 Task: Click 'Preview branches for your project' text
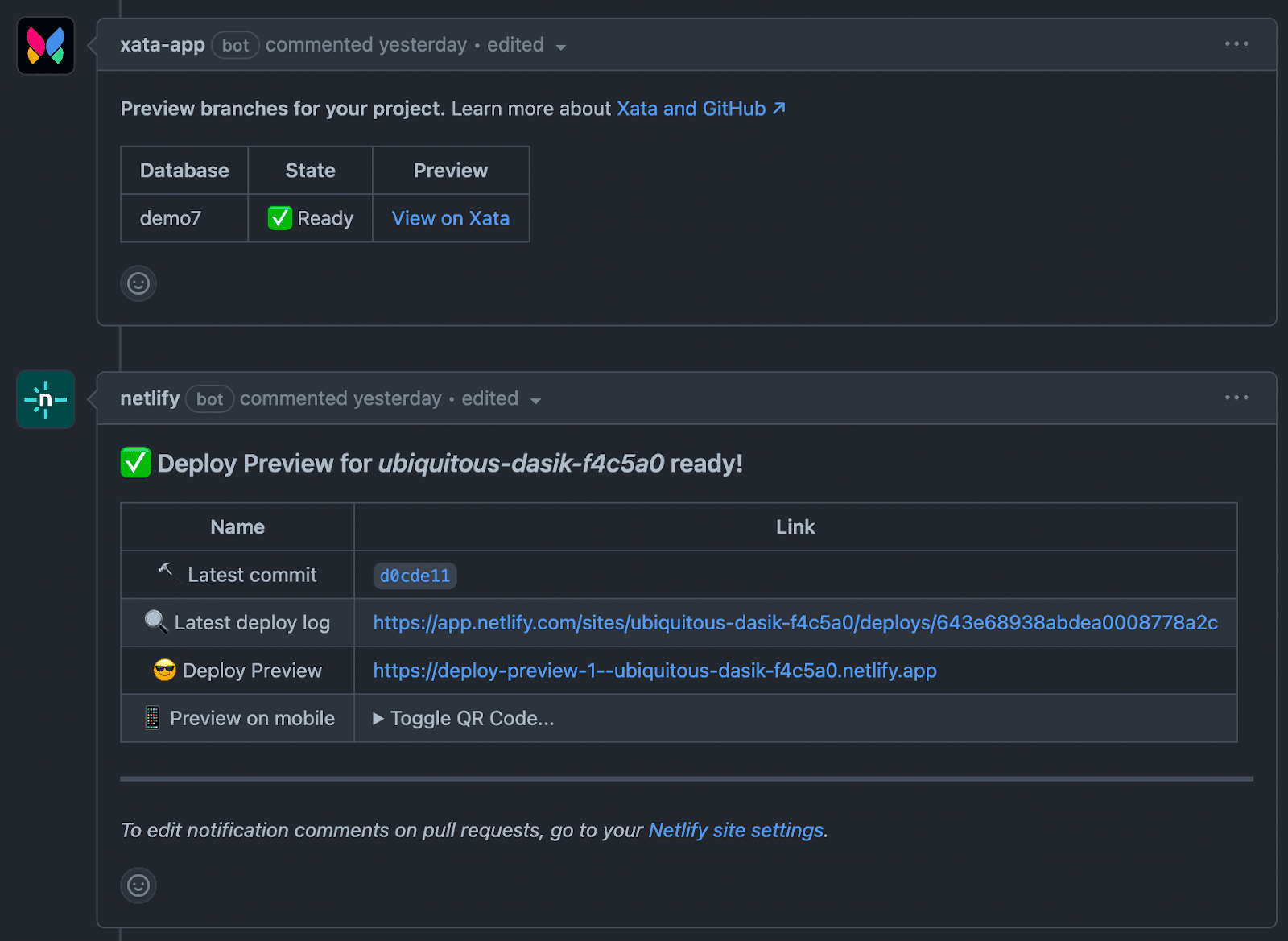click(x=283, y=109)
